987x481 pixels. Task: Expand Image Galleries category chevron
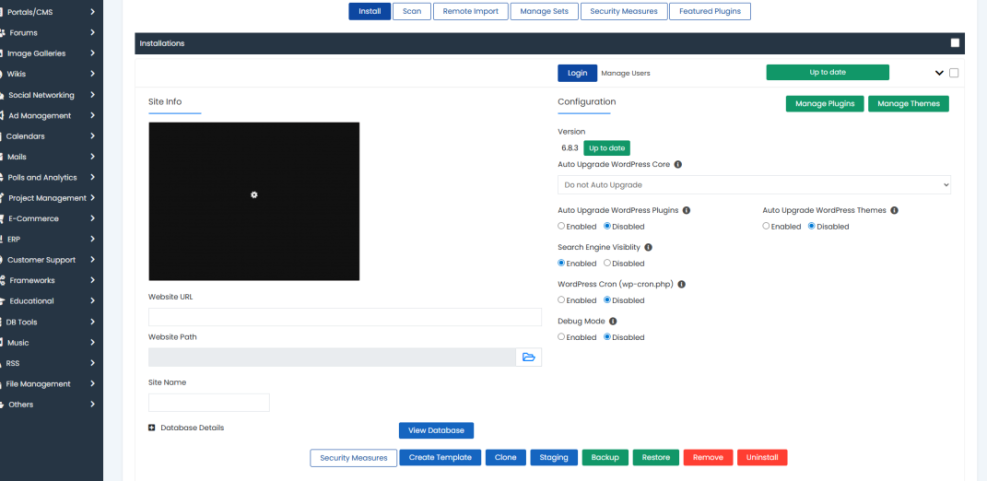click(92, 54)
